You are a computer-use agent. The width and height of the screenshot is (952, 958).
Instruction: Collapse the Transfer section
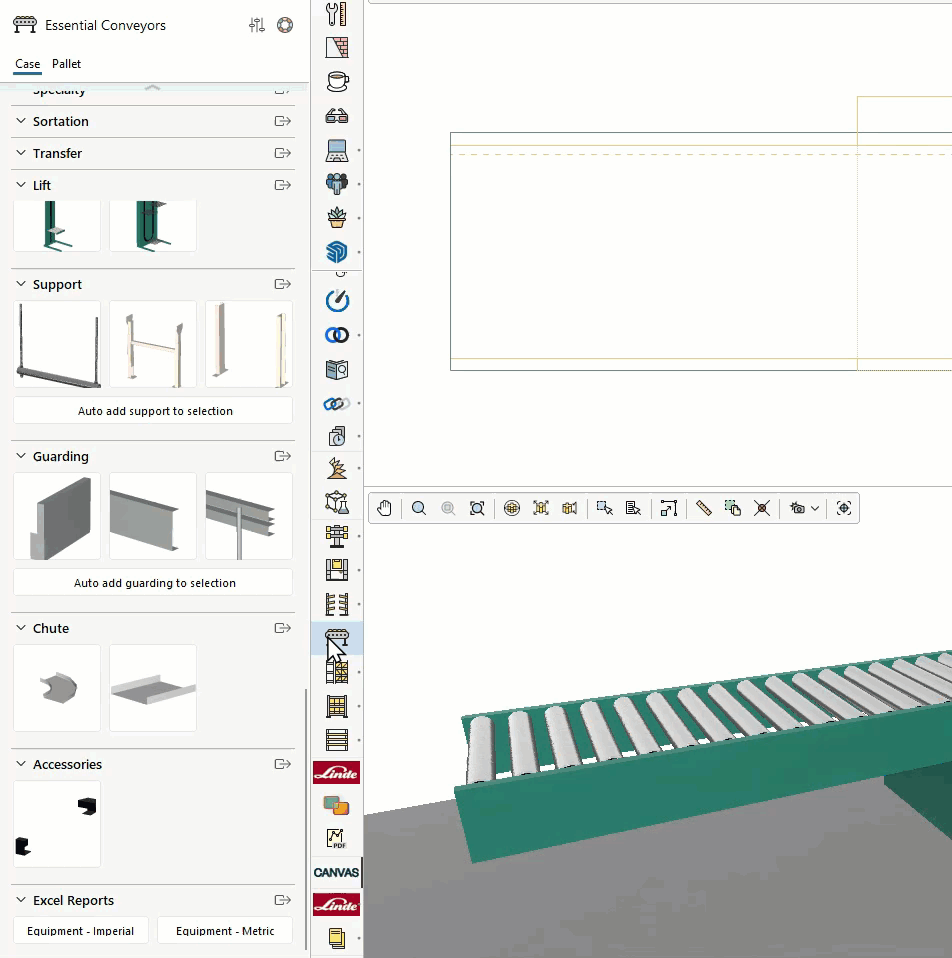(21, 153)
